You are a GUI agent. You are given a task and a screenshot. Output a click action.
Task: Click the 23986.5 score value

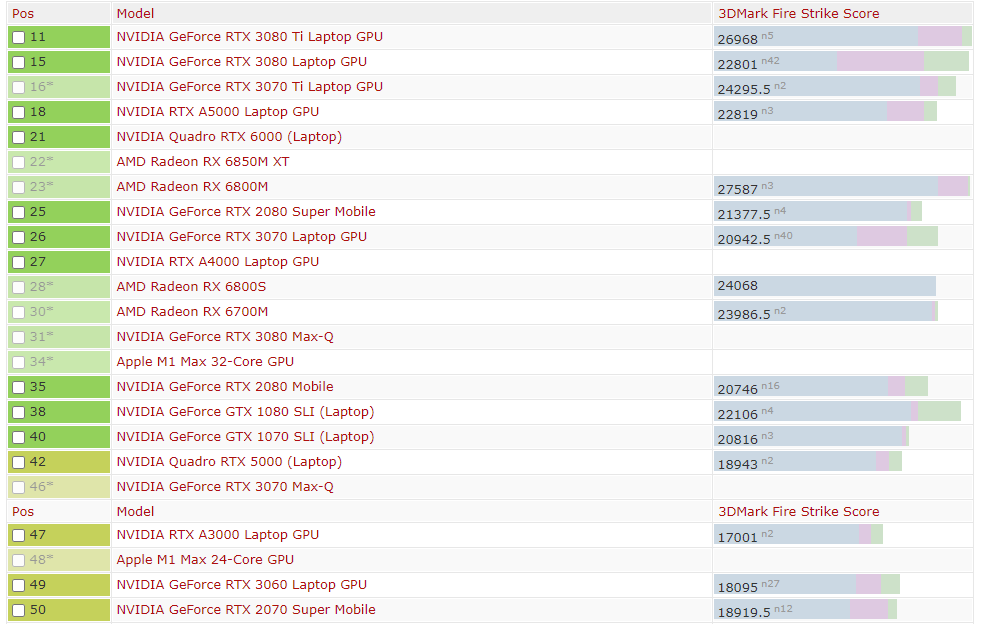pyautogui.click(x=744, y=314)
